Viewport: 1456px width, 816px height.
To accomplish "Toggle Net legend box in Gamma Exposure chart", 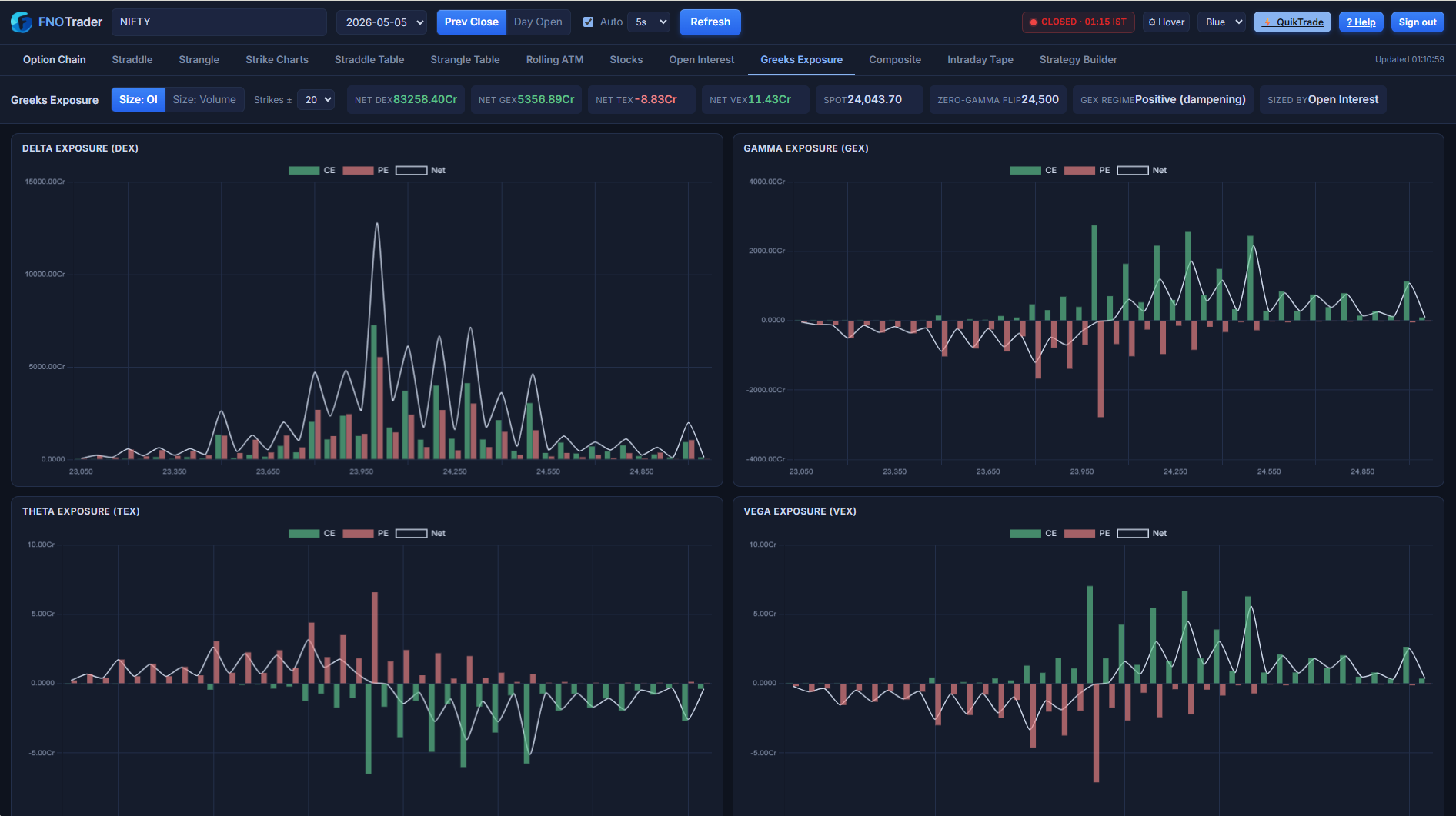I will point(1133,170).
